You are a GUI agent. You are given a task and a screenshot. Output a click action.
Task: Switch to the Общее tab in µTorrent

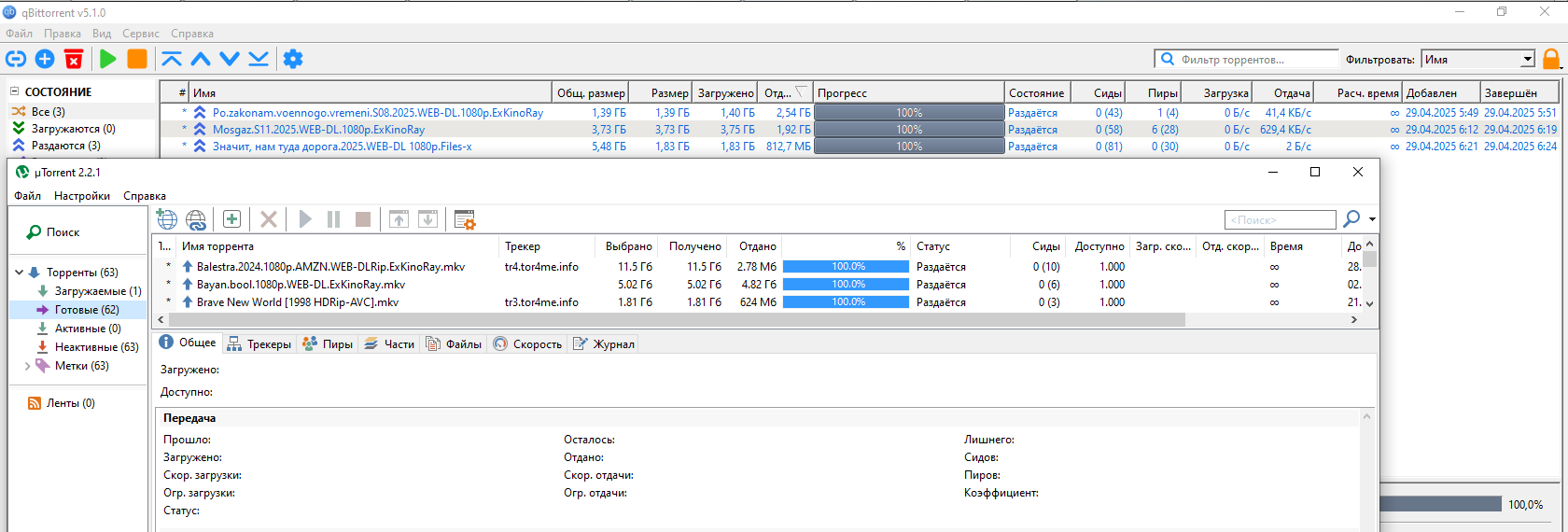point(188,343)
